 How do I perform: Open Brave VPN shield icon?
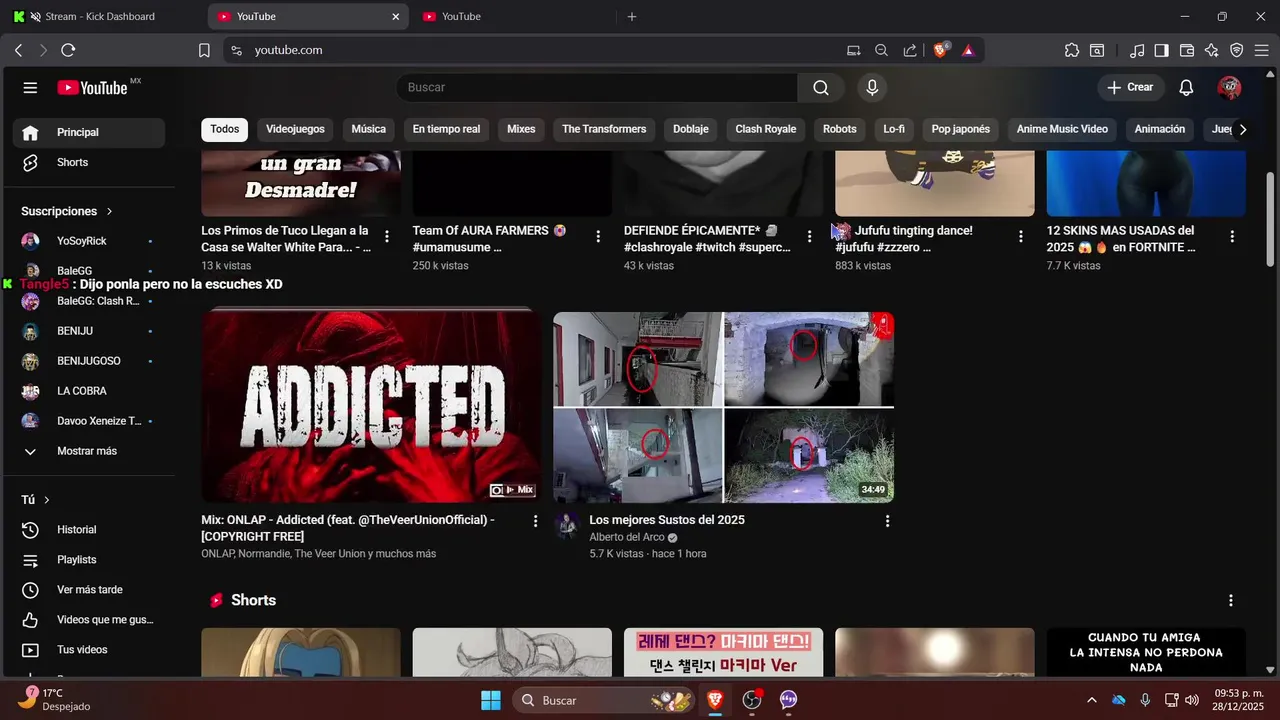(x=1237, y=50)
